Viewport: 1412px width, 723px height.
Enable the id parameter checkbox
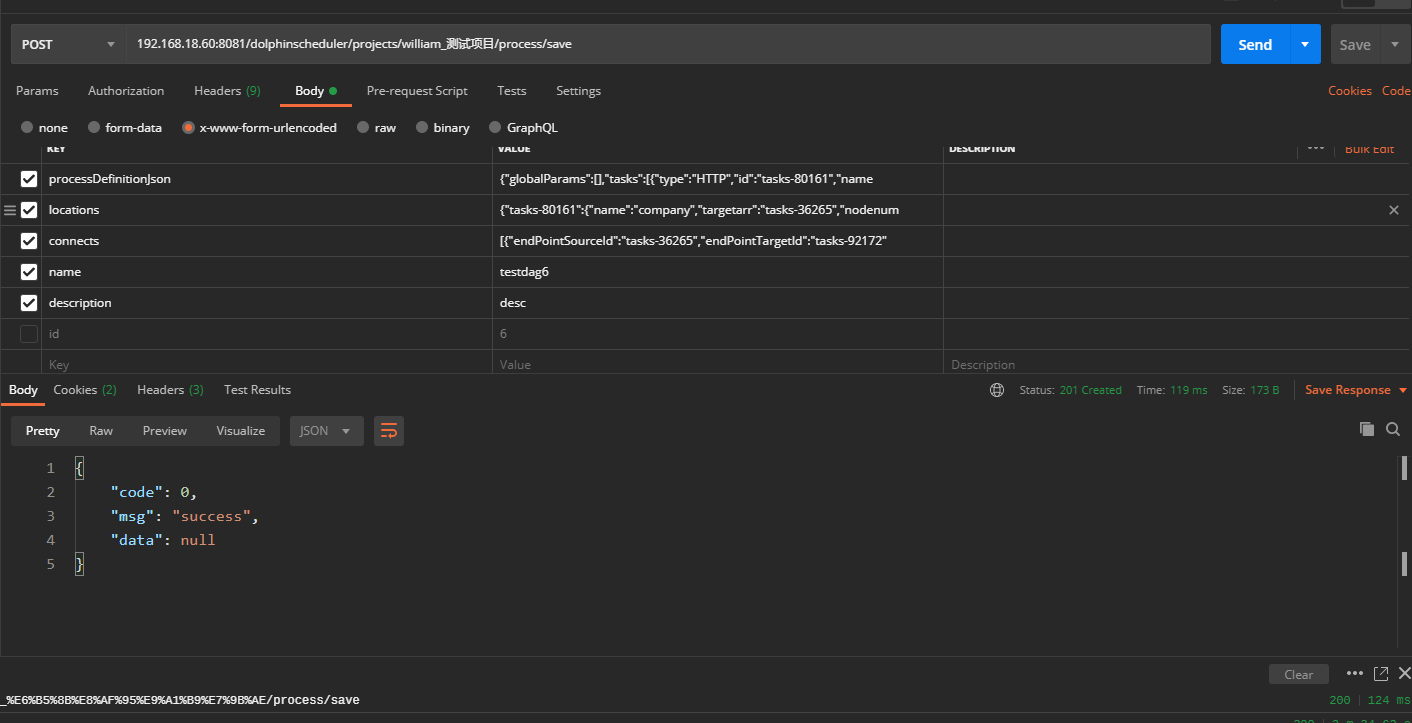pyautogui.click(x=29, y=334)
